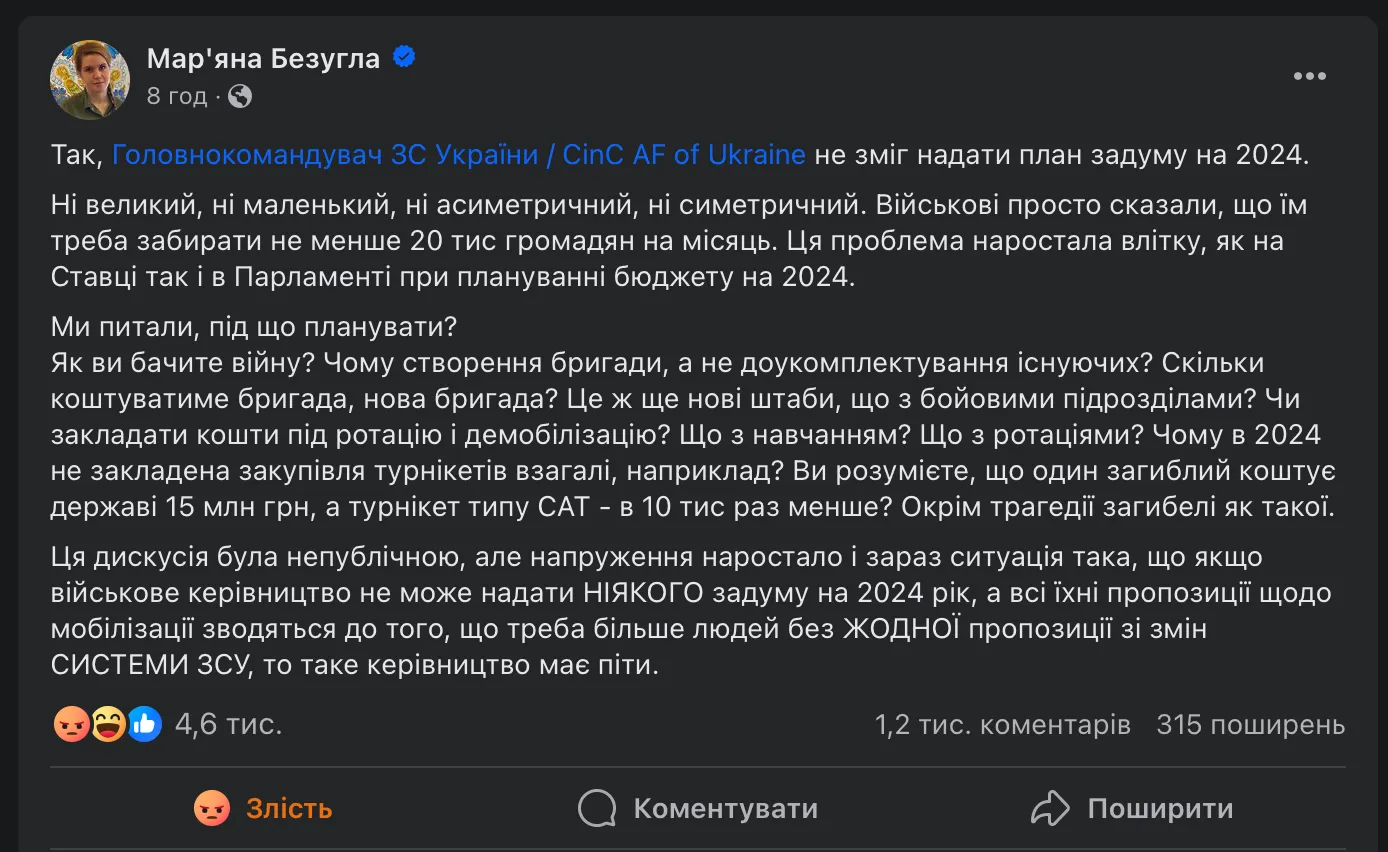View the 315 поширень shares list
Screen dimensions: 1388x852
tap(1250, 724)
